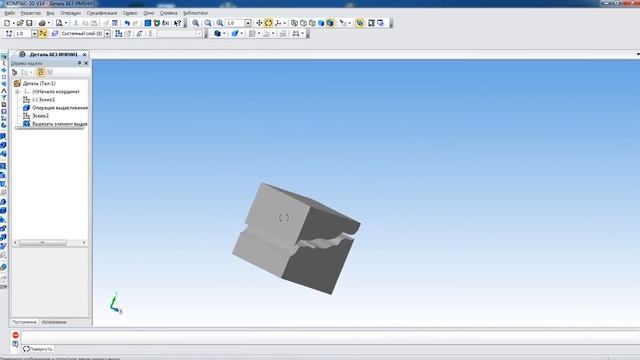Toggle the highlighted perspective projection icon
Screen dimensions: 640x360
360,23
